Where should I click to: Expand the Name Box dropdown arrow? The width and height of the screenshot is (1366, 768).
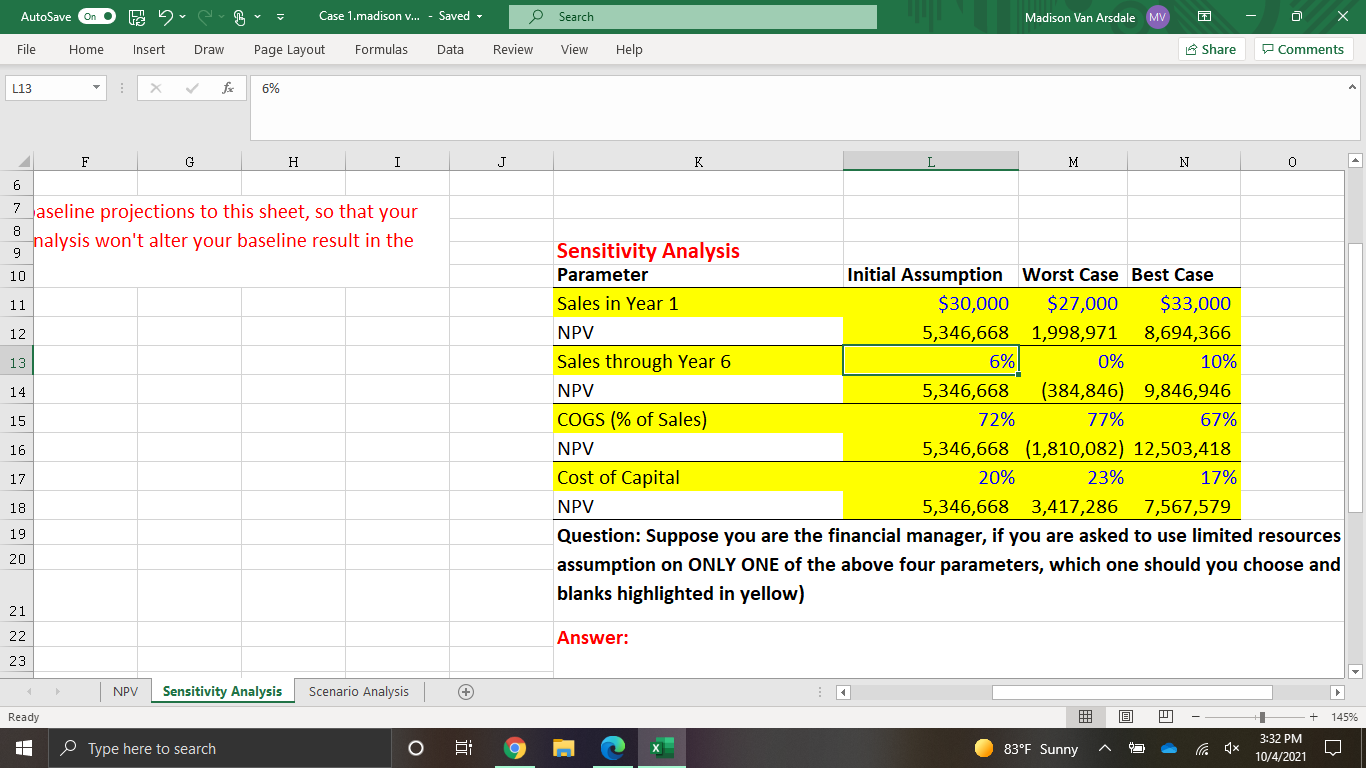pyautogui.click(x=96, y=88)
